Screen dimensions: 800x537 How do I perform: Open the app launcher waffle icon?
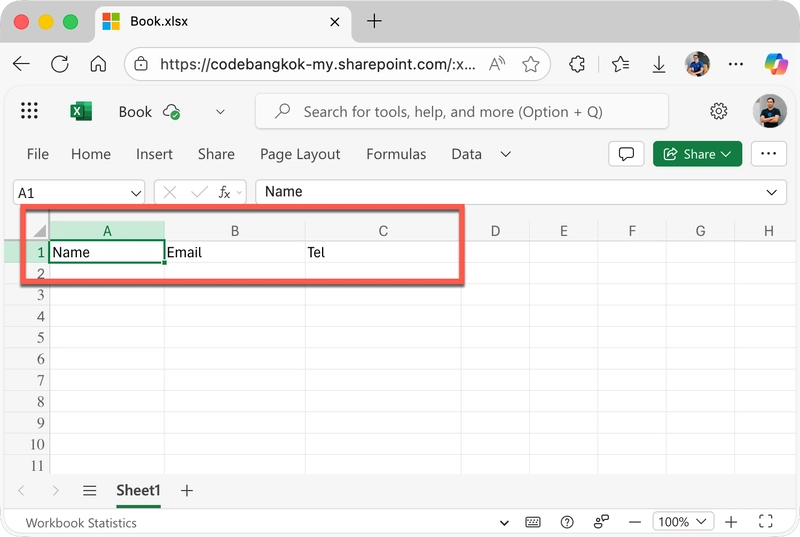pyautogui.click(x=29, y=112)
